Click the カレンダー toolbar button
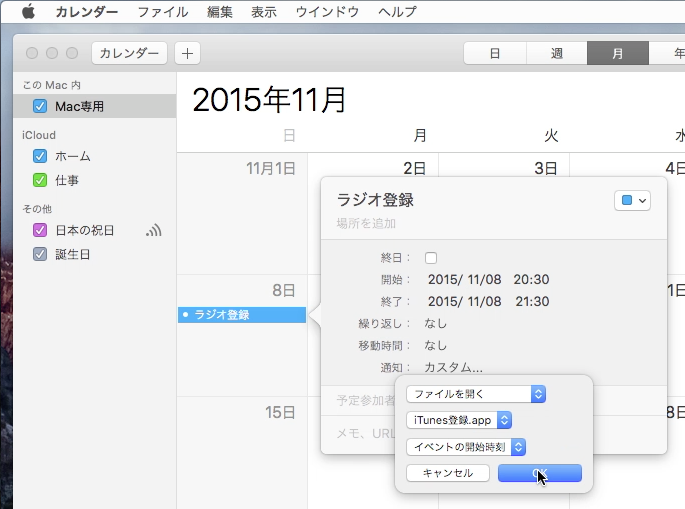Image resolution: width=685 pixels, height=509 pixels. 129,53
